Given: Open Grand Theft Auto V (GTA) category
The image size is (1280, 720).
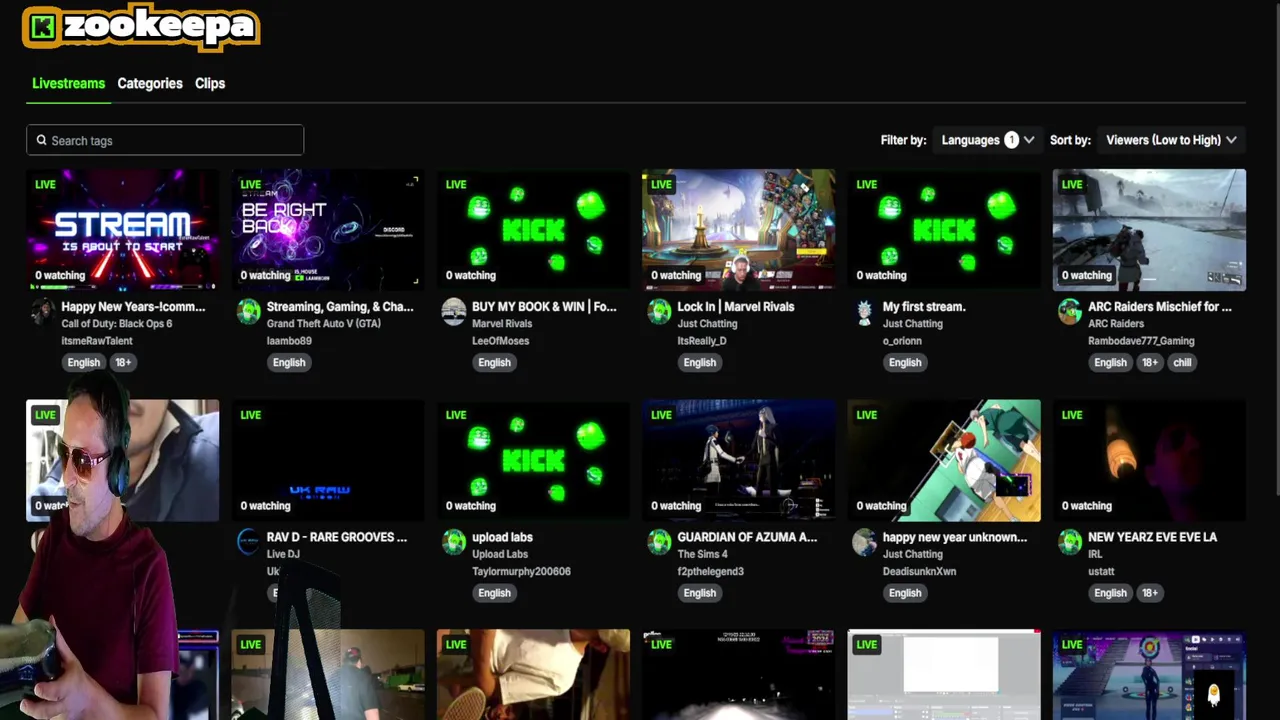Looking at the screenshot, I should pos(323,324).
